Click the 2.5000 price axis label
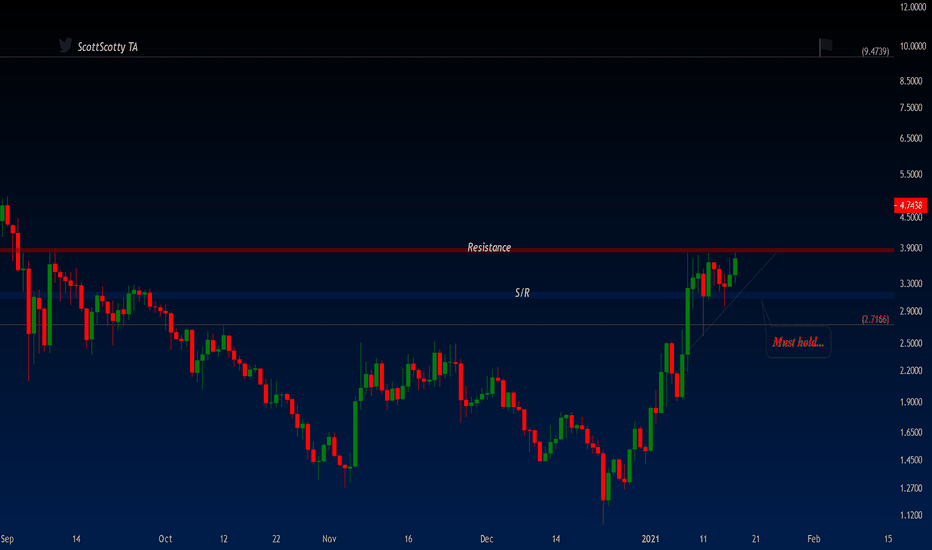This screenshot has width=932, height=550. (911, 343)
